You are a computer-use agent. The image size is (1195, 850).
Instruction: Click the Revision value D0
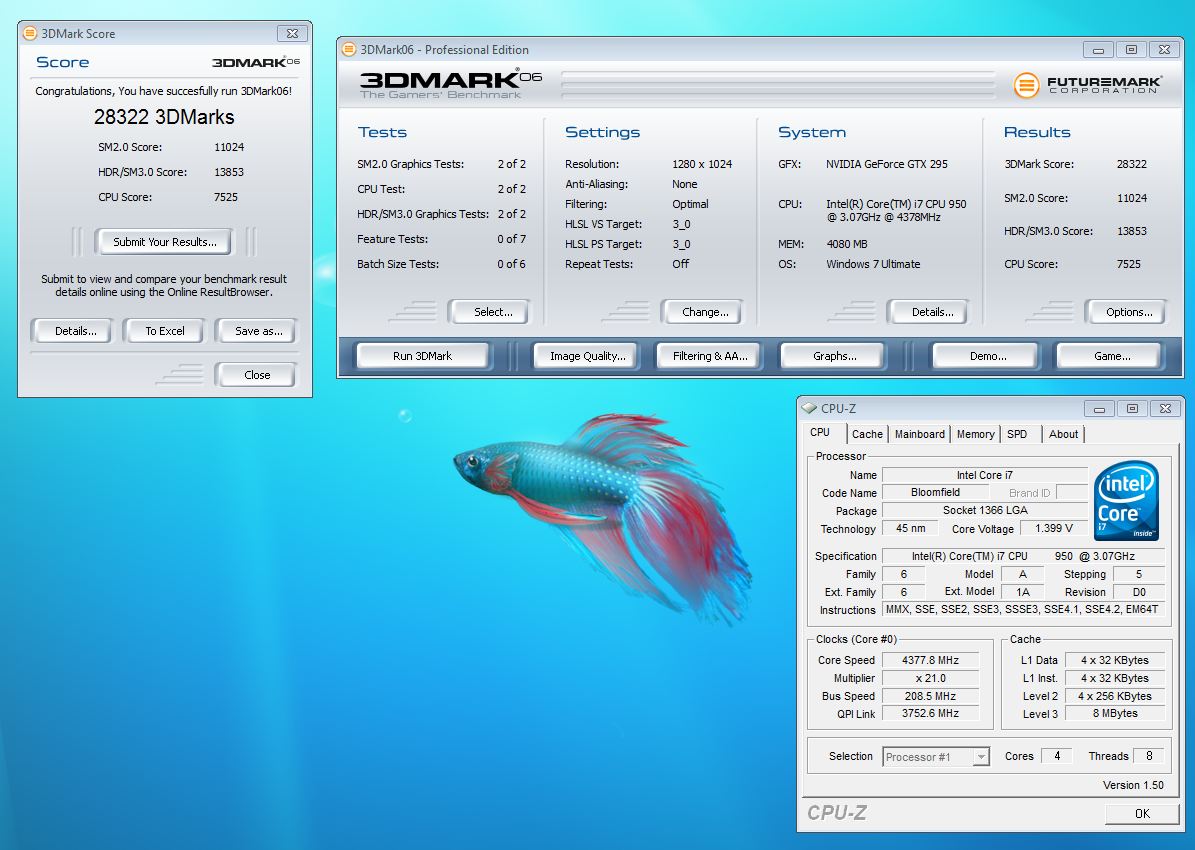tap(1139, 592)
